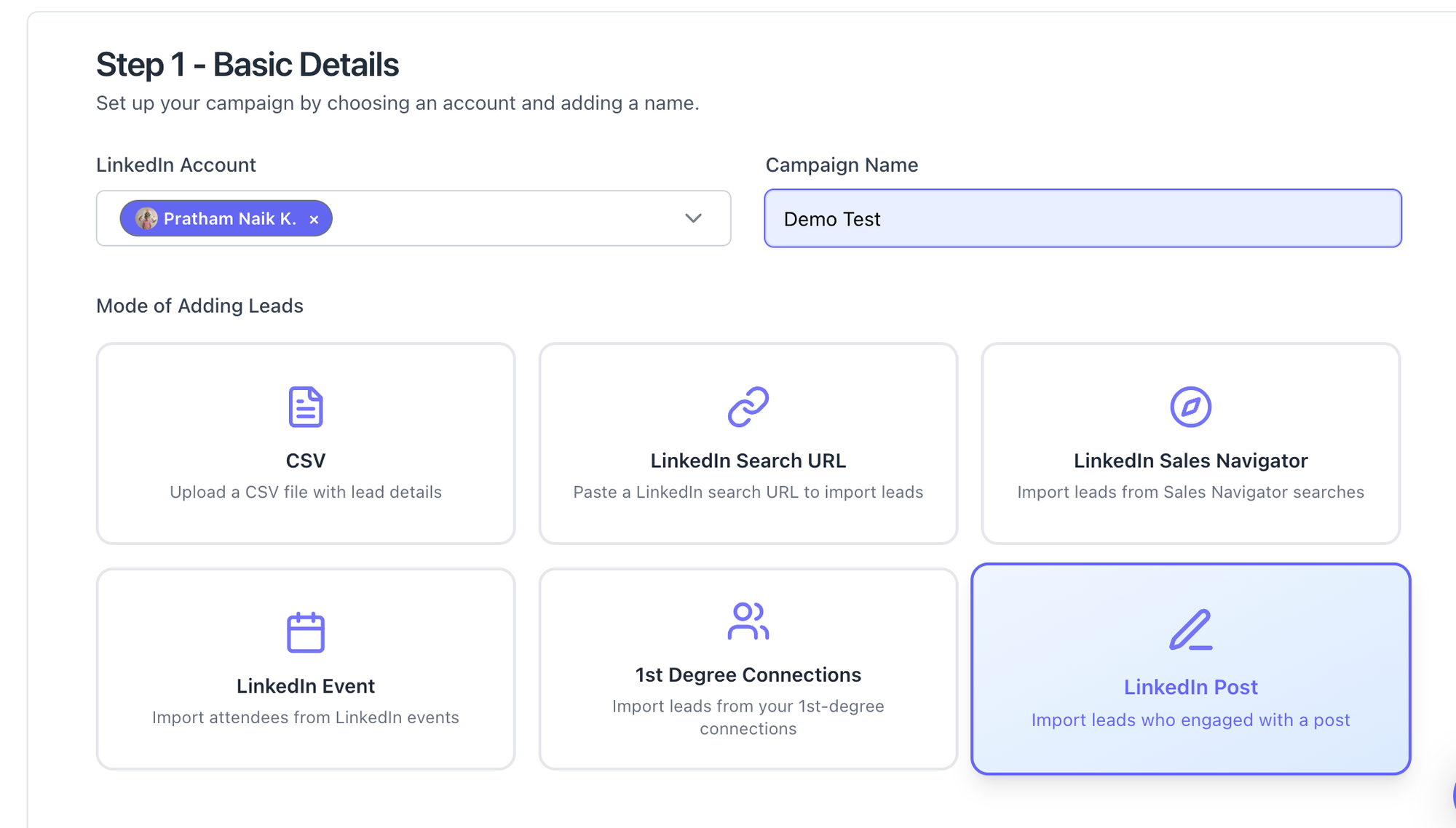
Task: Click 'Import leads who engaged' description
Action: click(x=1190, y=720)
